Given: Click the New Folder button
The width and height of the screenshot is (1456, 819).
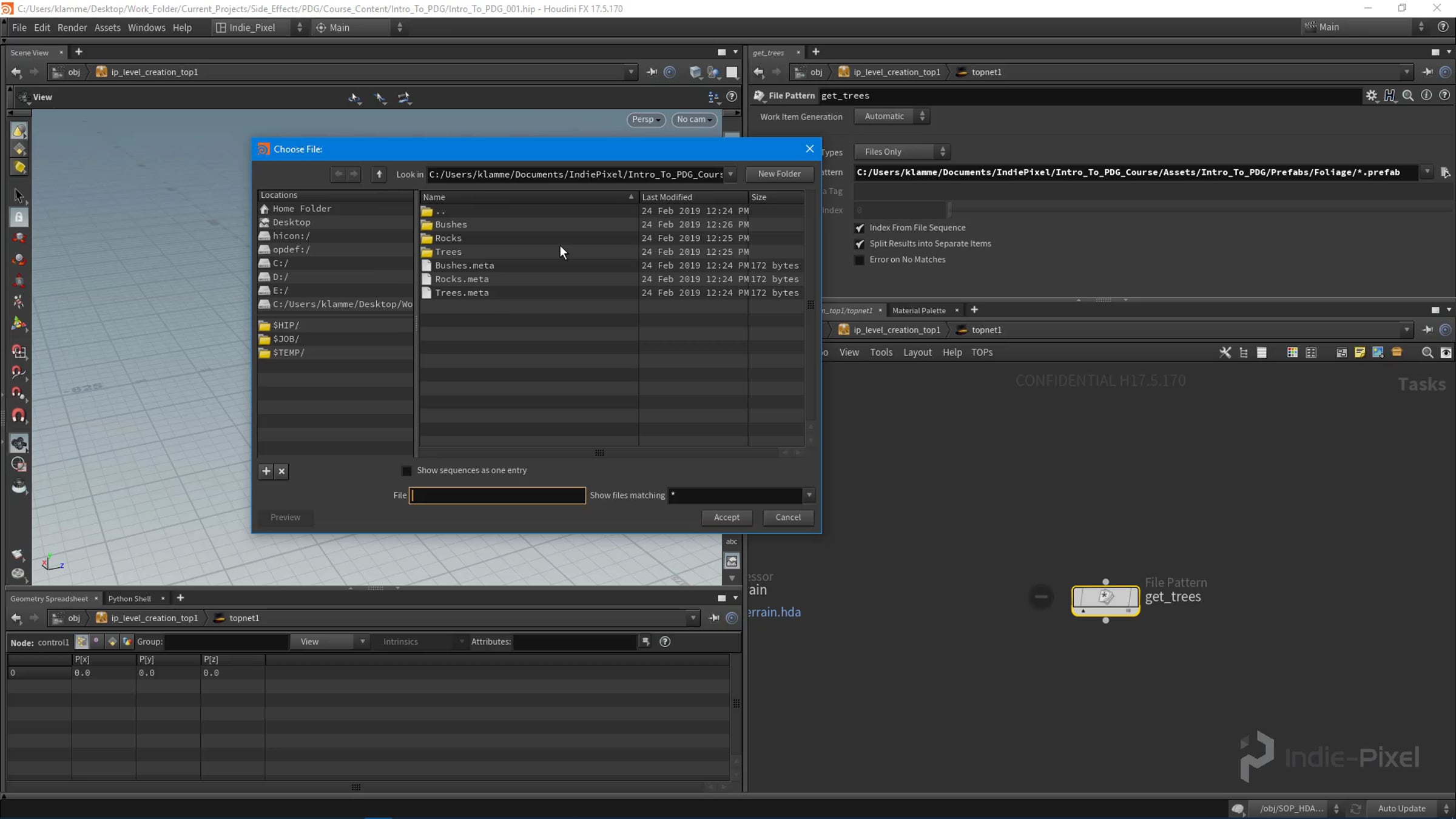Looking at the screenshot, I should click(x=779, y=174).
